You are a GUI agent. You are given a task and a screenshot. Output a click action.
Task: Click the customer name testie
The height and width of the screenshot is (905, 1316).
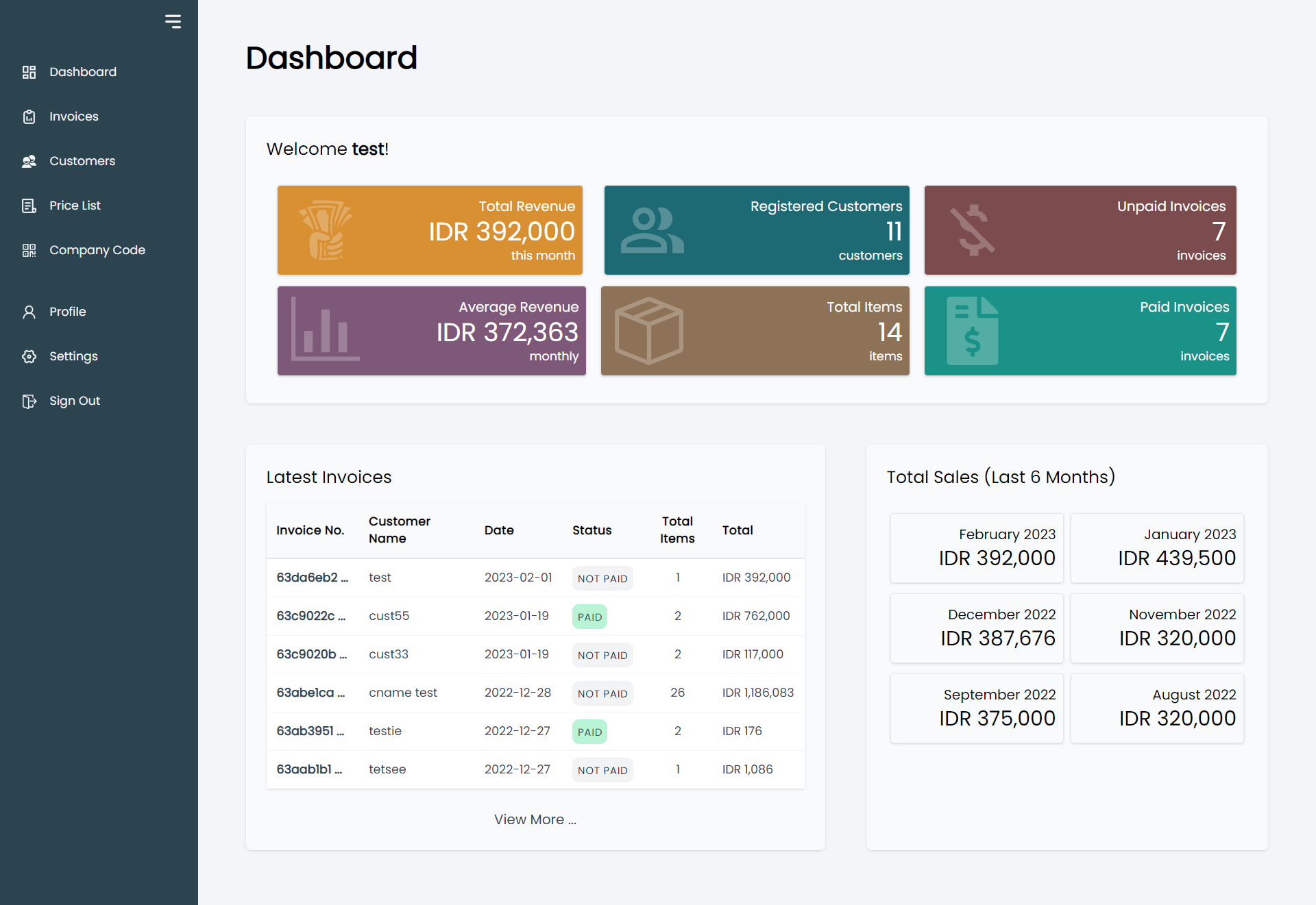pos(385,731)
